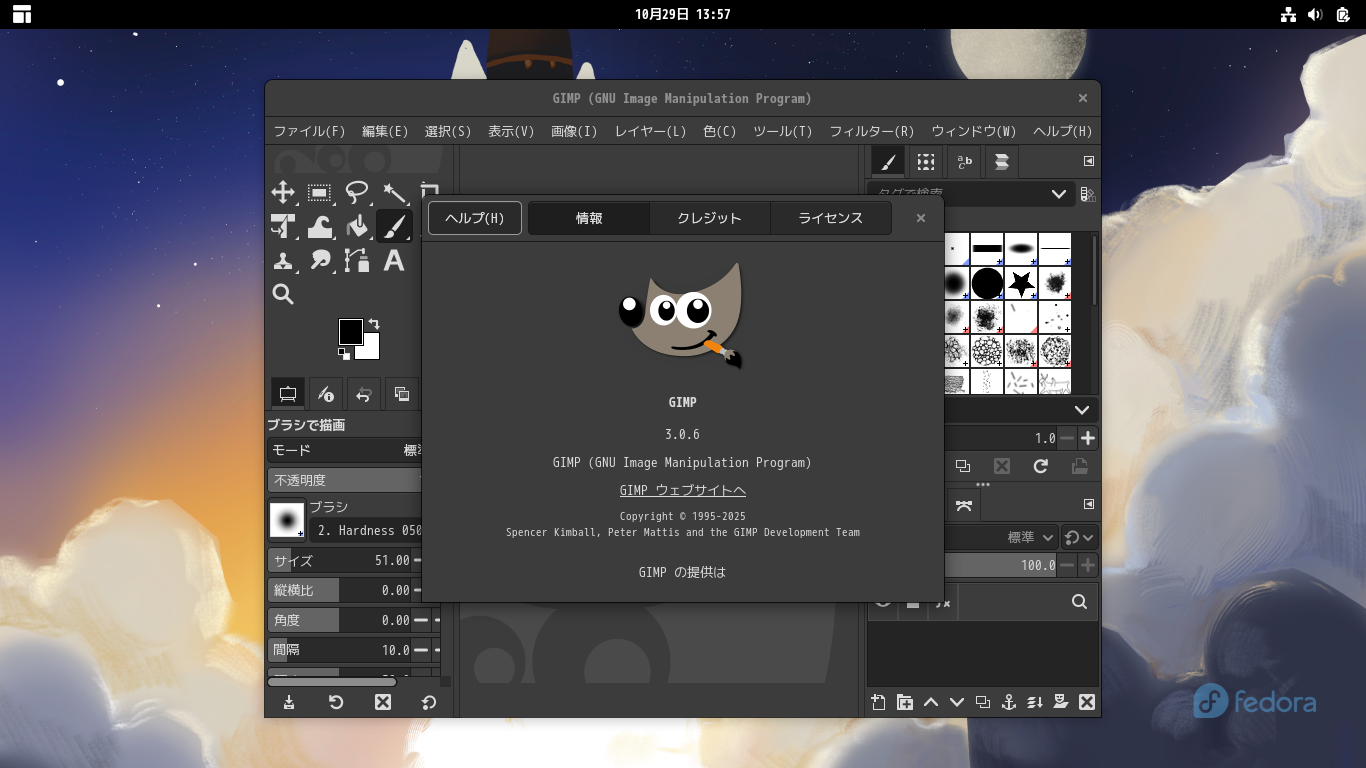The height and width of the screenshot is (768, 1366).
Task: Click the Paths tool
Action: (x=357, y=261)
